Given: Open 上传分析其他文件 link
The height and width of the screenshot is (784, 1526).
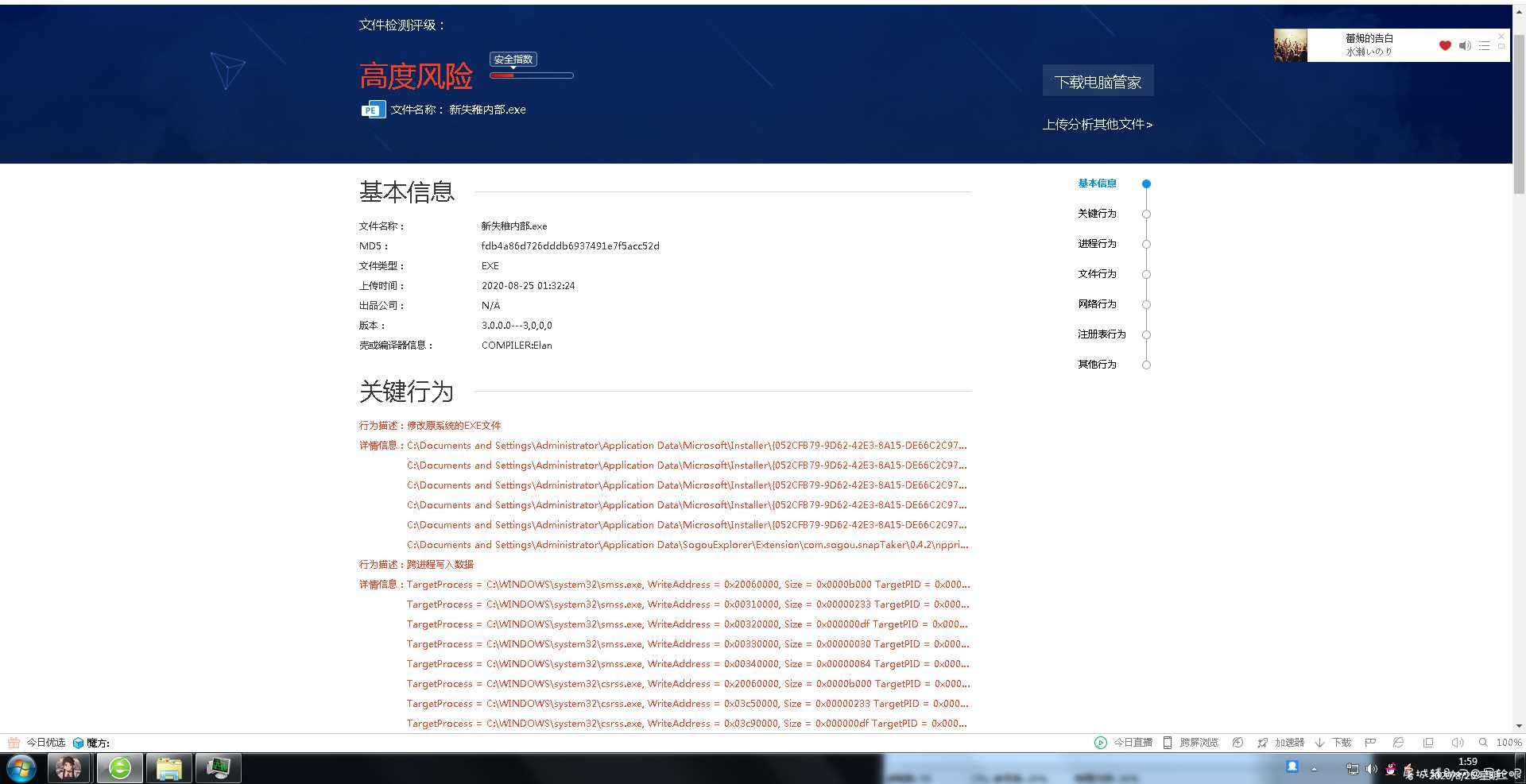Looking at the screenshot, I should [1098, 124].
